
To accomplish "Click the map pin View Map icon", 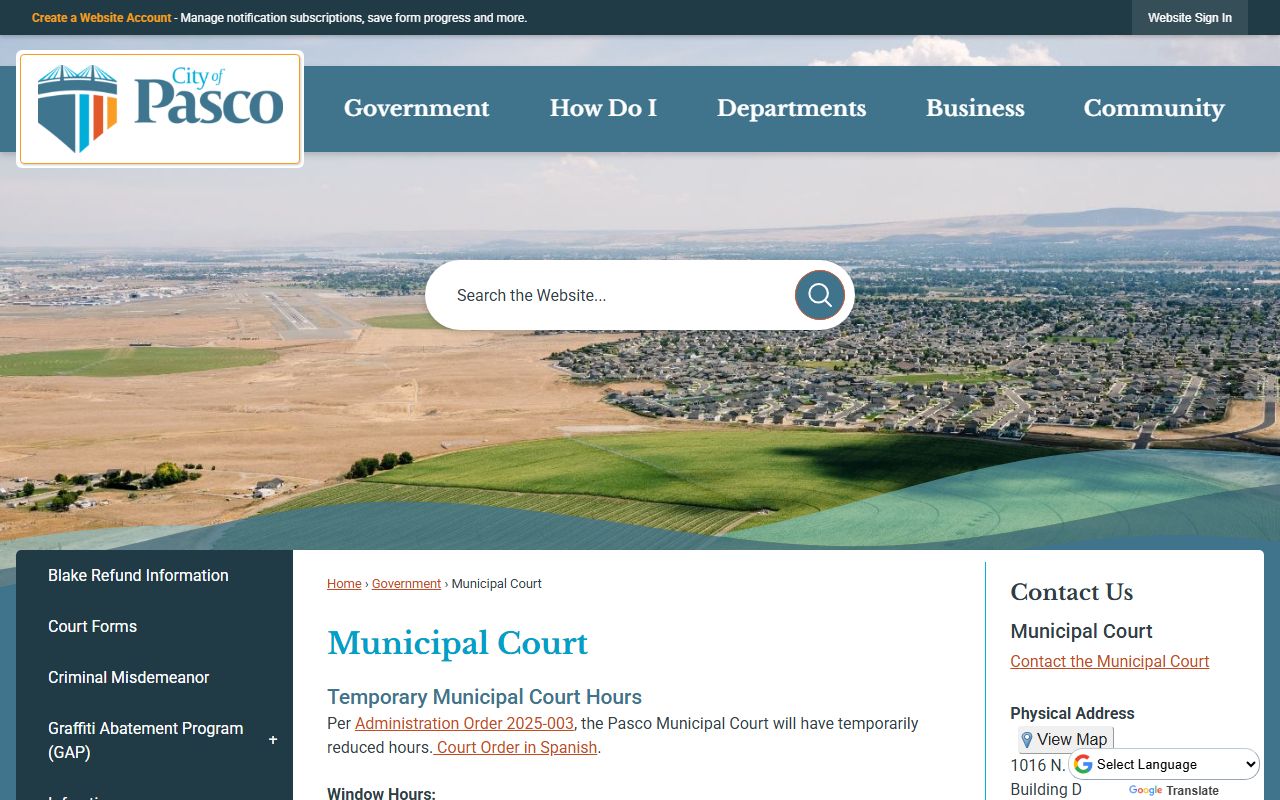I will tap(1027, 740).
